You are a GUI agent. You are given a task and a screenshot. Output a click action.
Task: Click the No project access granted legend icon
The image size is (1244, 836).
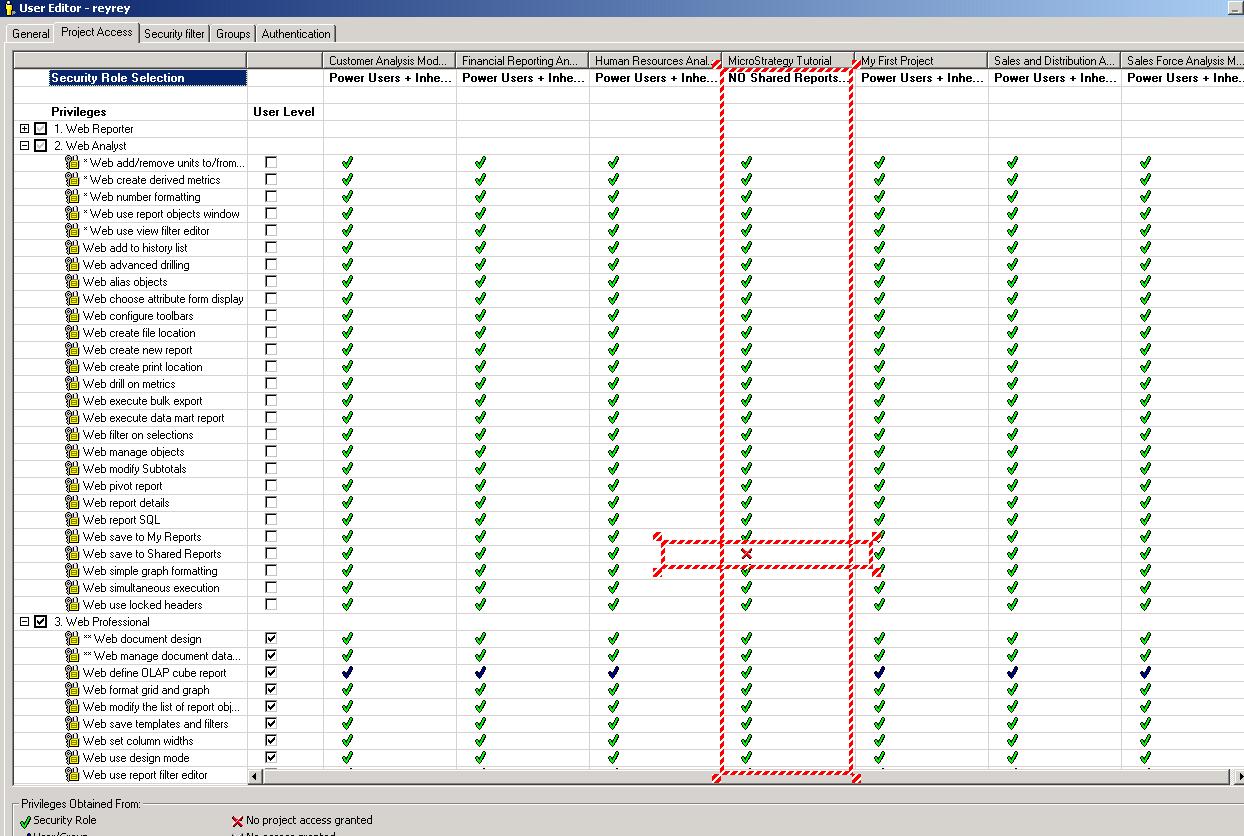[x=238, y=820]
